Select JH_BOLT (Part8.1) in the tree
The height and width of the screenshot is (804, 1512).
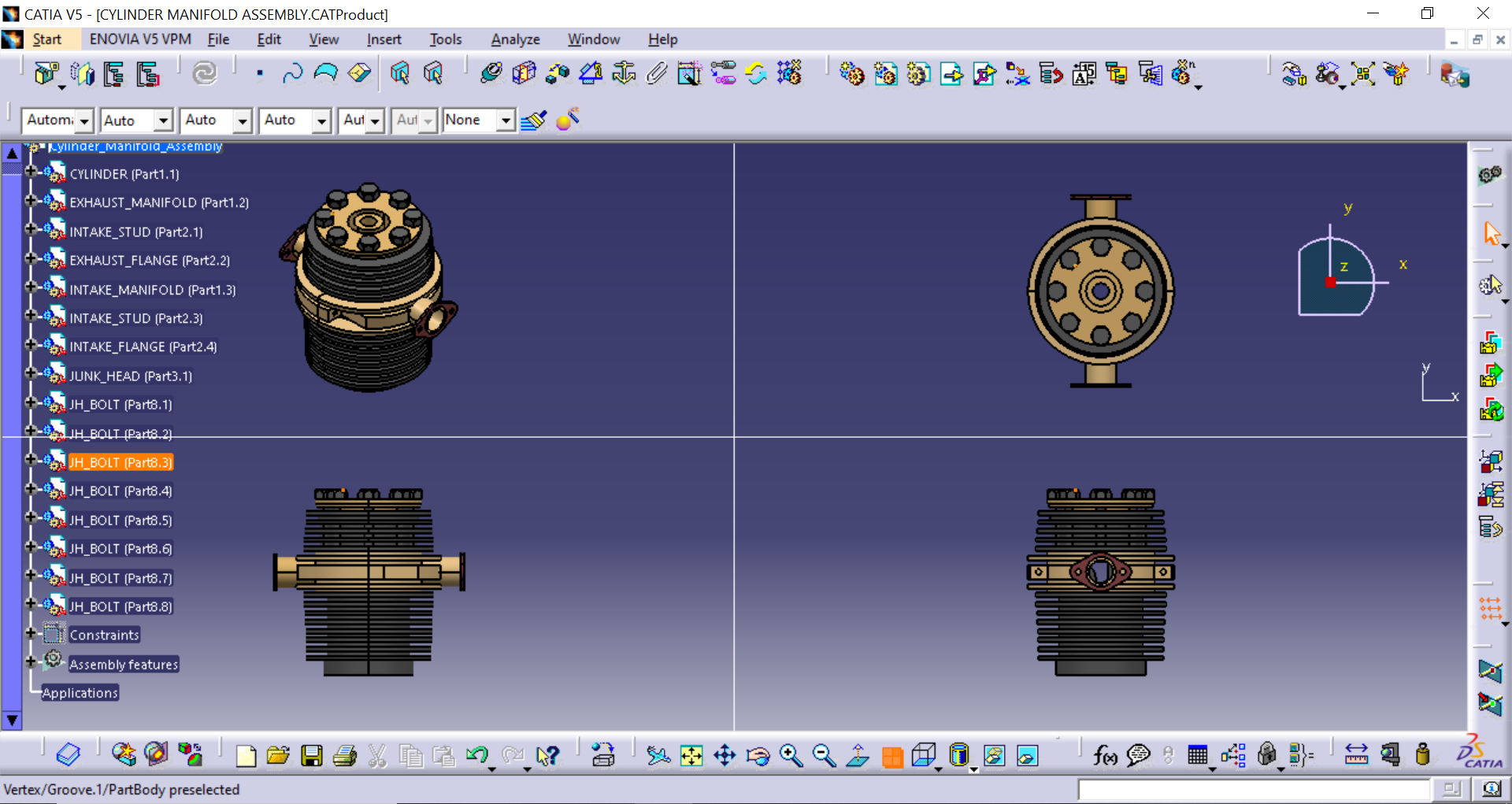120,405
